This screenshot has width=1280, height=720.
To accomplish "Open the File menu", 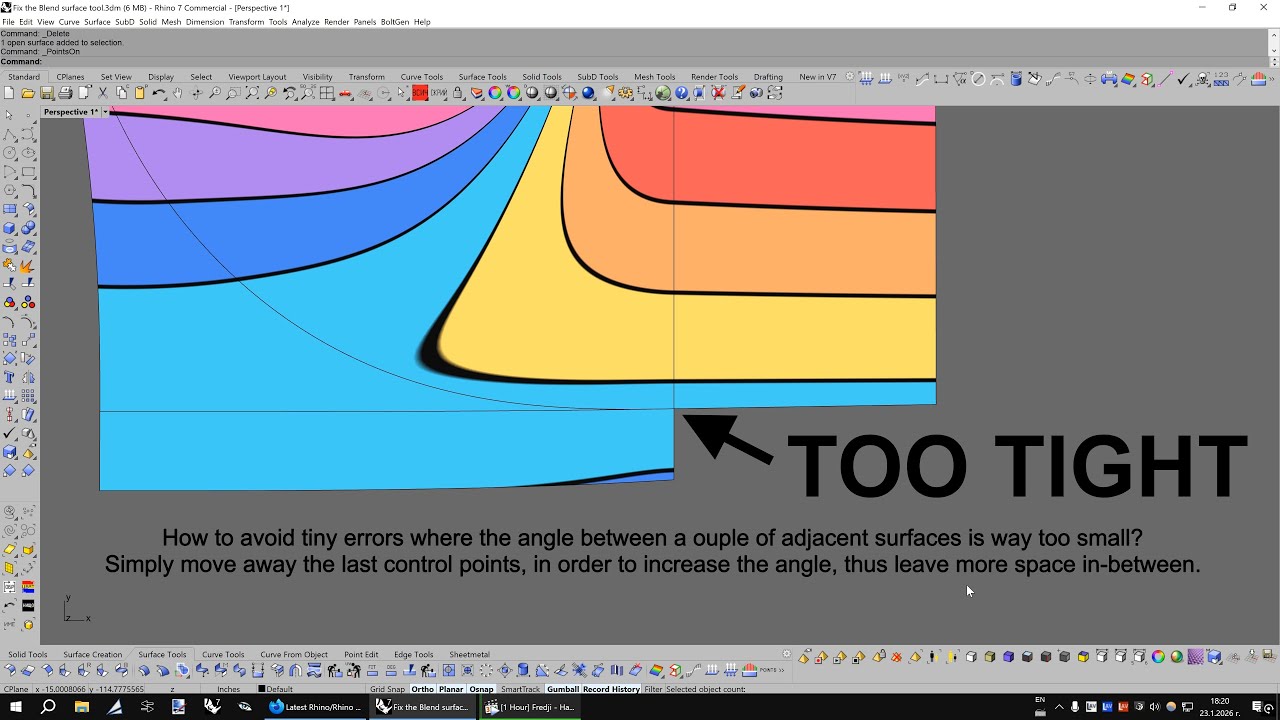I will pos(8,22).
